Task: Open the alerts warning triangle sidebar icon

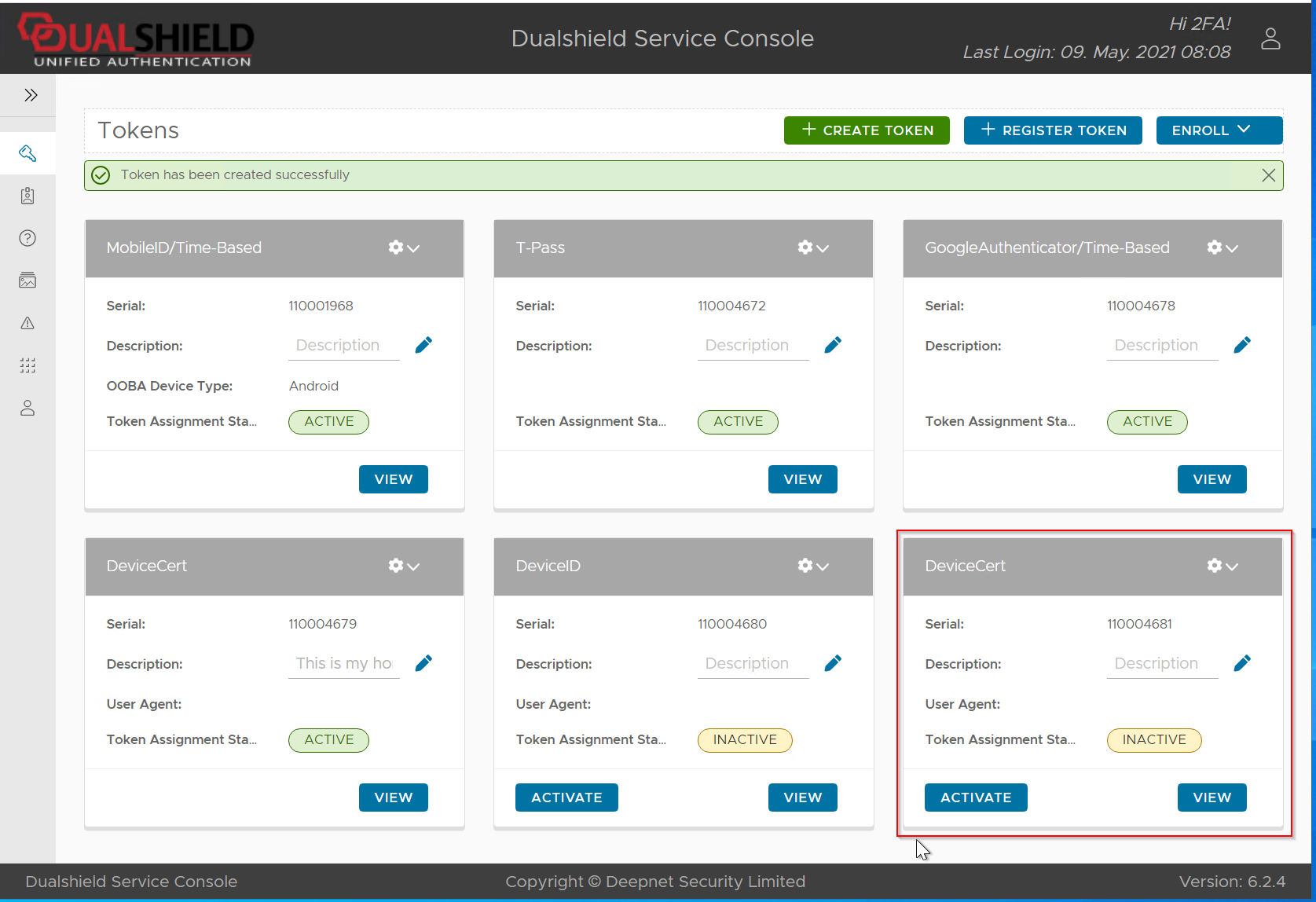Action: pos(27,323)
